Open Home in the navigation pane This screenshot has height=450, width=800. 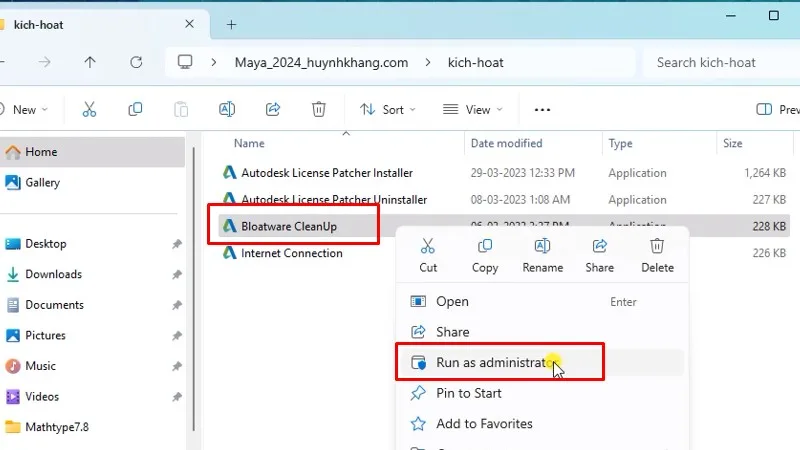click(x=92, y=152)
